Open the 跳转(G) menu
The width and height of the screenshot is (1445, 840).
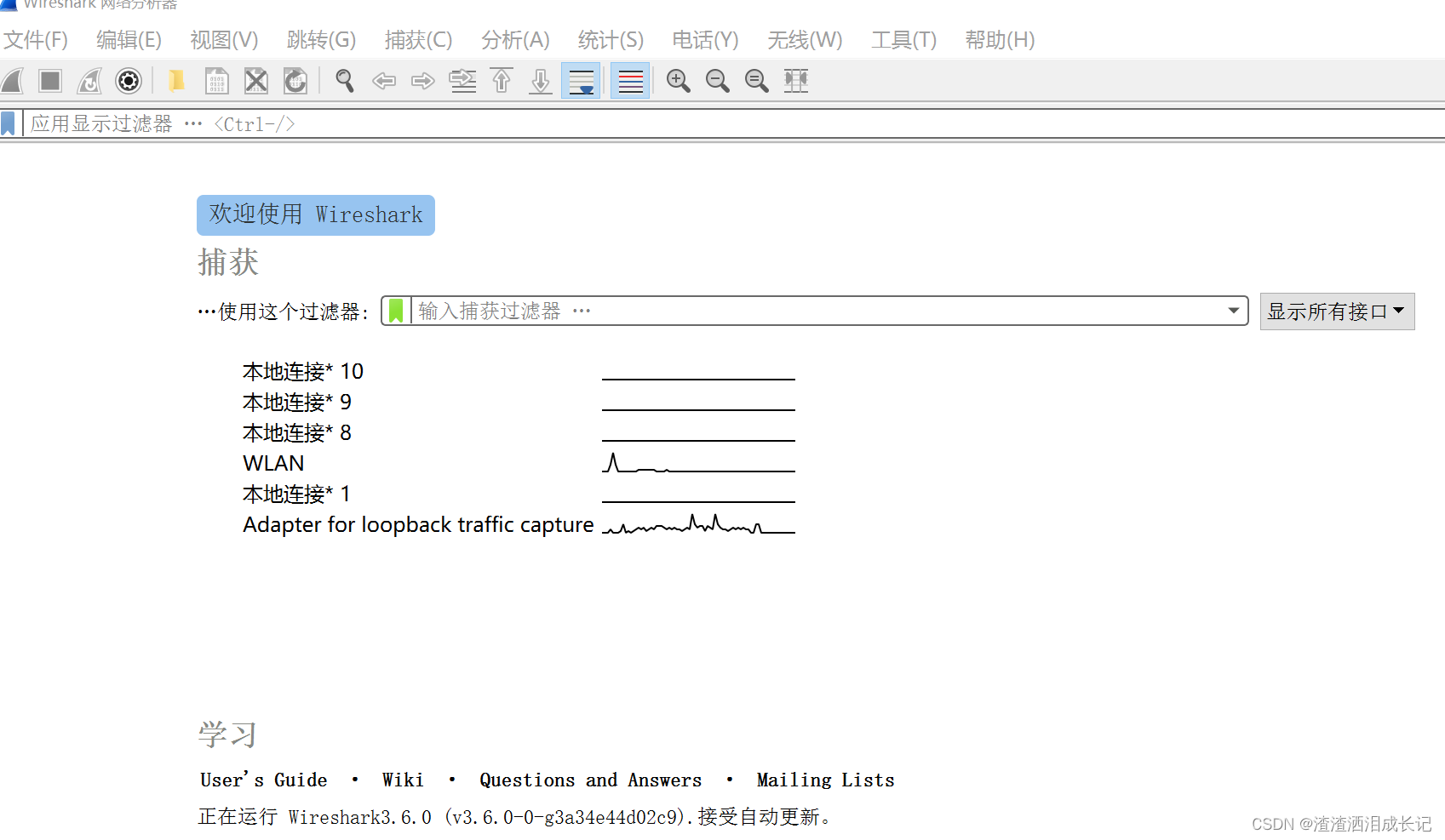[x=321, y=40]
